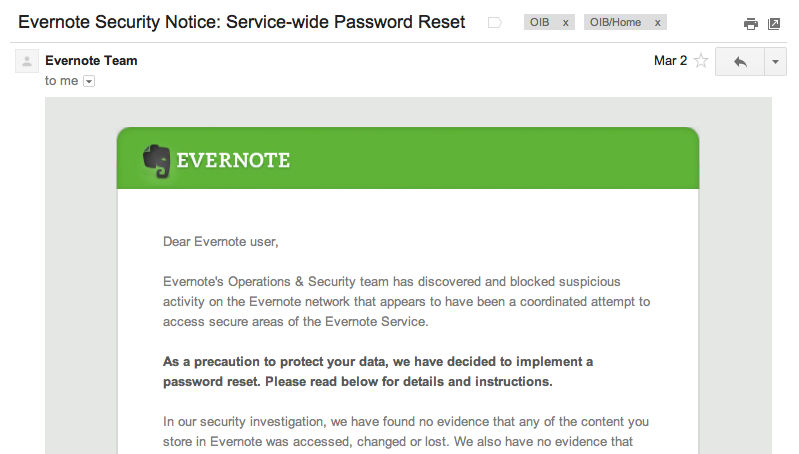The width and height of the screenshot is (799, 454).
Task: Open the OIB label
Action: tap(540, 22)
